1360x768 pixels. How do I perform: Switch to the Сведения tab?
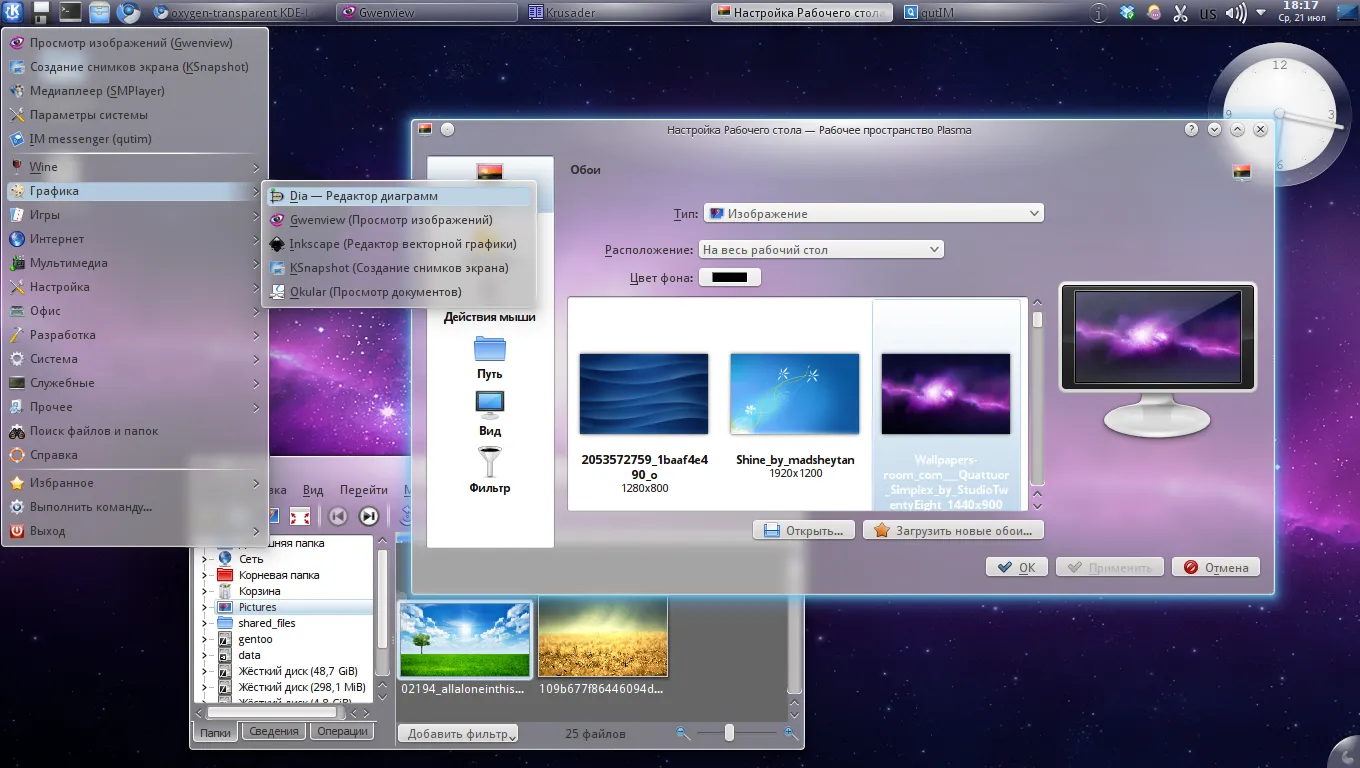point(274,731)
